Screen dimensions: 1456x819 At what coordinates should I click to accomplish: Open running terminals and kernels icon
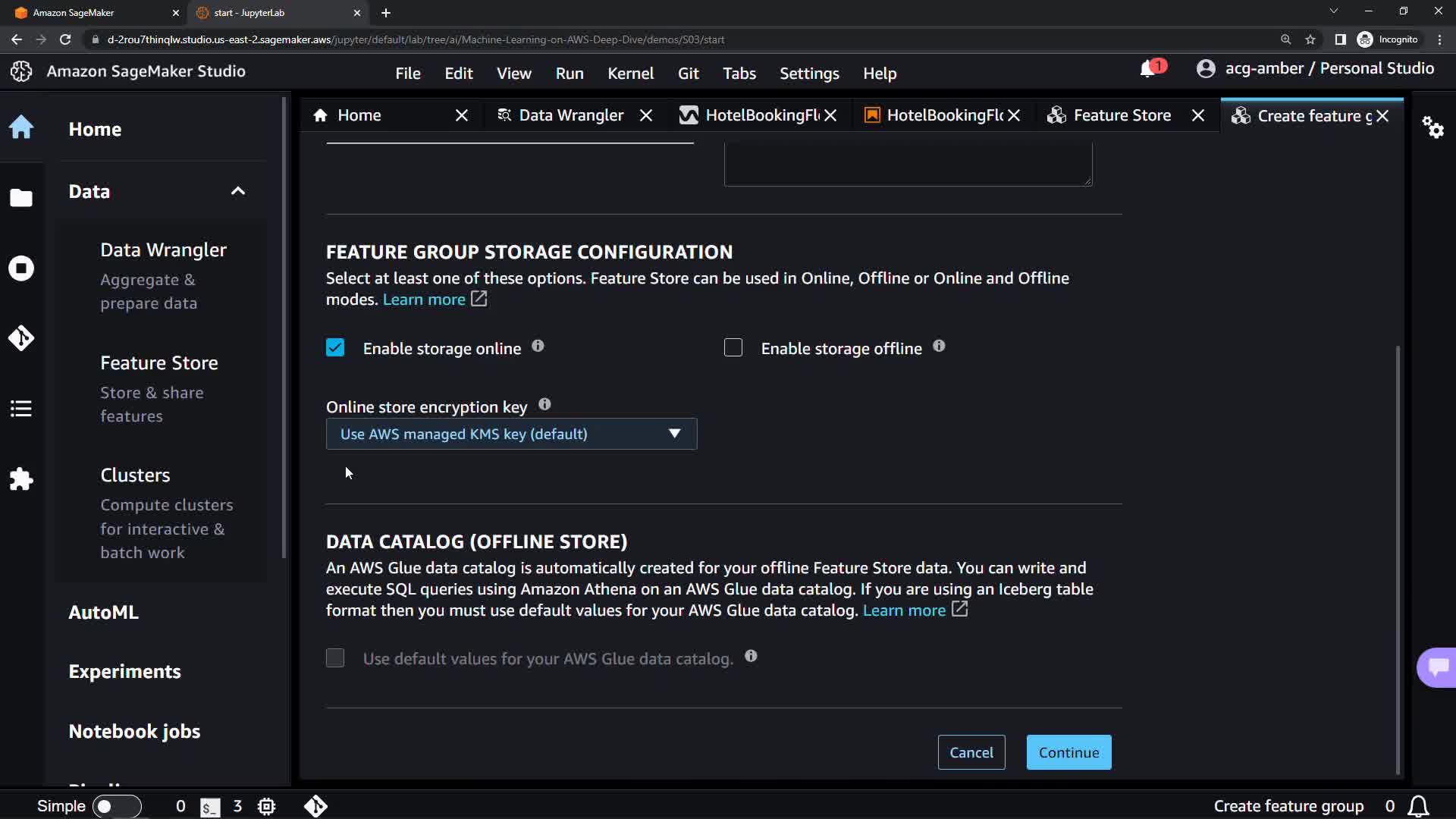click(x=21, y=268)
